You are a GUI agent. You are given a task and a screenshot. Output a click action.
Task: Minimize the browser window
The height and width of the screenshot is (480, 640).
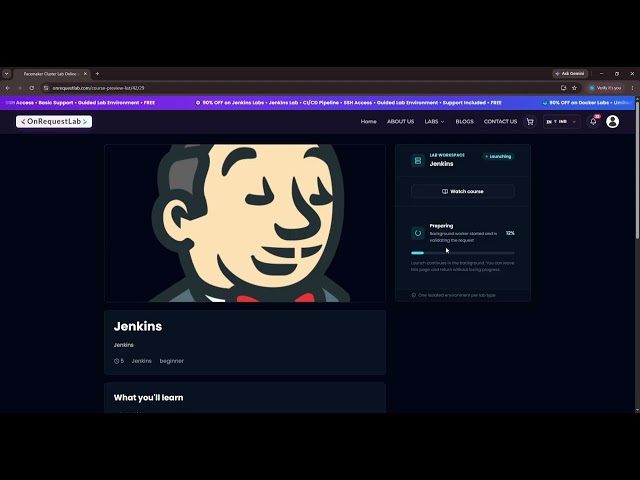point(601,74)
